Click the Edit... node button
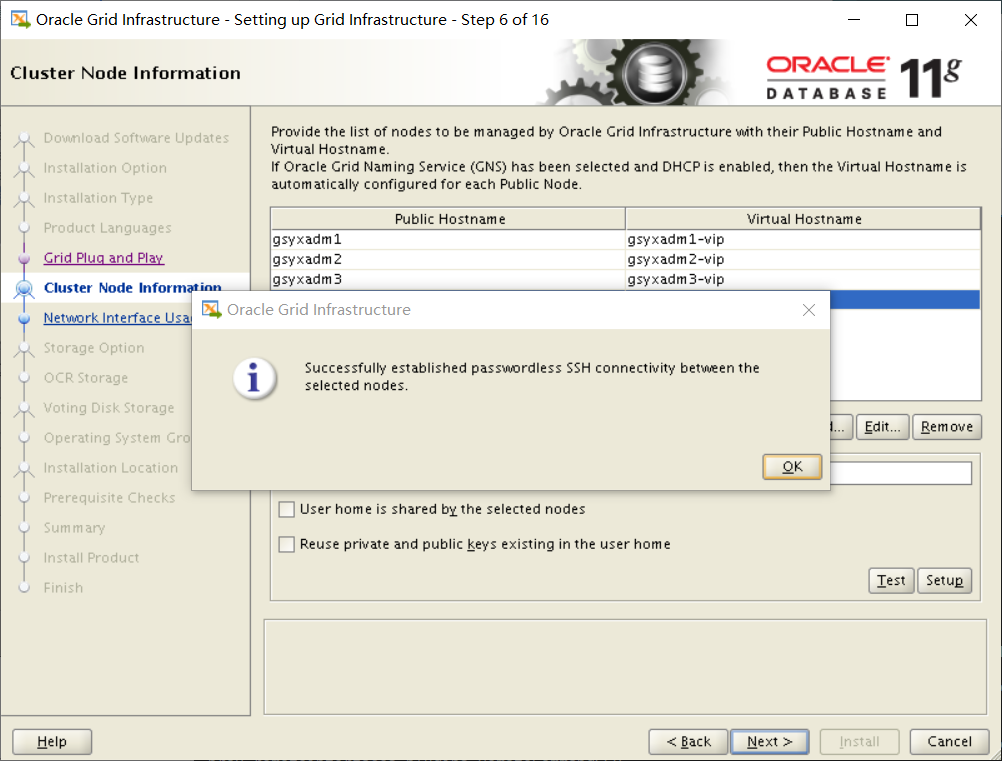This screenshot has height=761, width=1002. point(882,427)
